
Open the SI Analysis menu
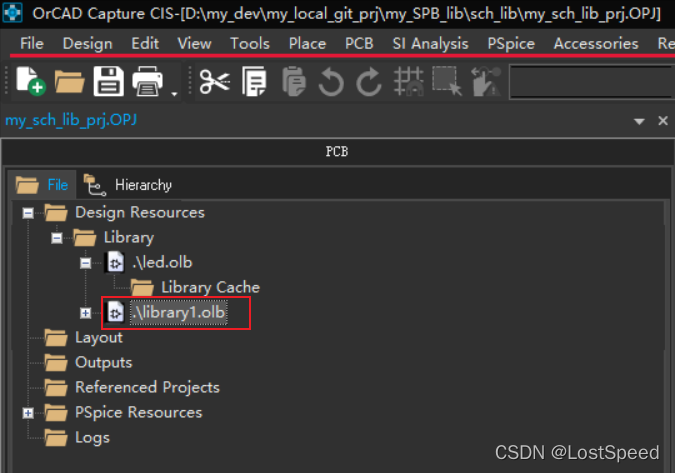pos(430,43)
